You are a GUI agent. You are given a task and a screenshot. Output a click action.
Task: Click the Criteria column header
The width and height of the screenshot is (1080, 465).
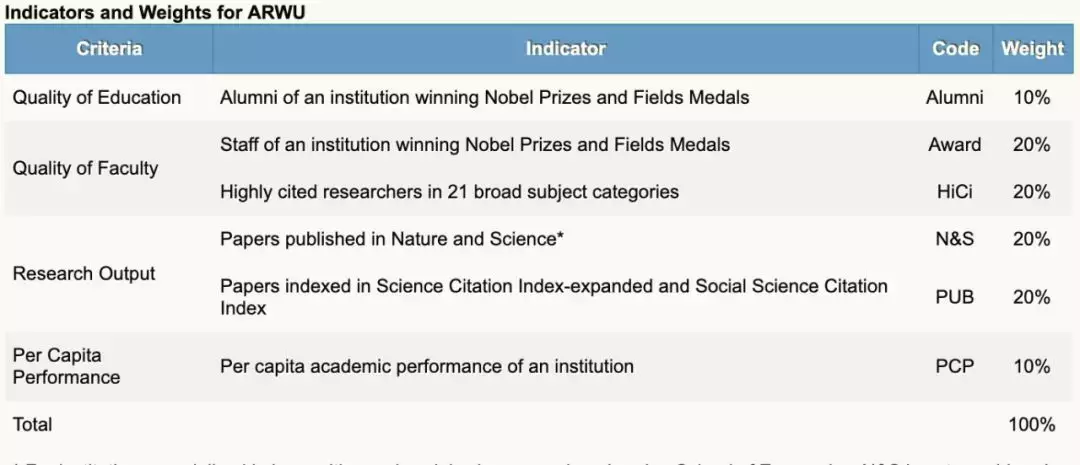click(x=109, y=49)
